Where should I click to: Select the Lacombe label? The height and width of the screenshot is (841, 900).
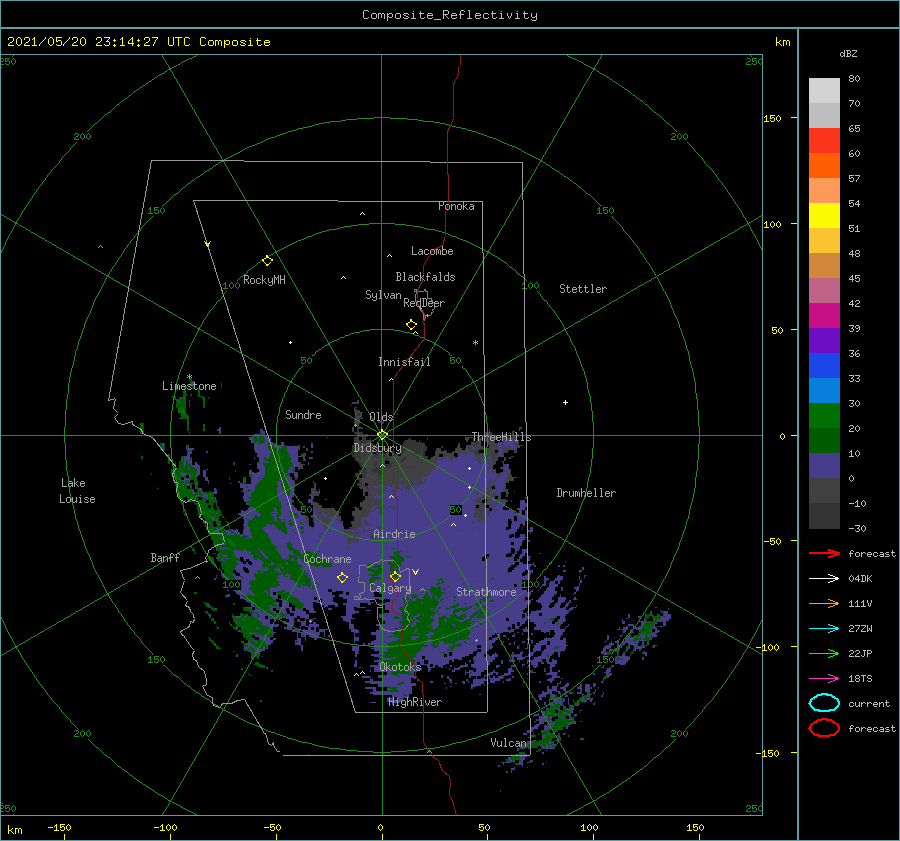click(432, 251)
